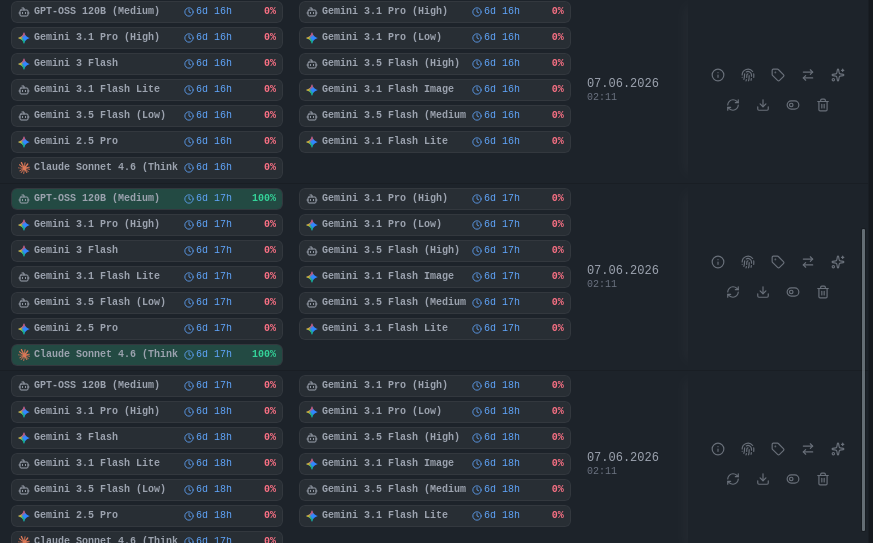Click download icon in the 6d 18h account row
Viewport: 873px width, 543px height.
click(x=763, y=479)
